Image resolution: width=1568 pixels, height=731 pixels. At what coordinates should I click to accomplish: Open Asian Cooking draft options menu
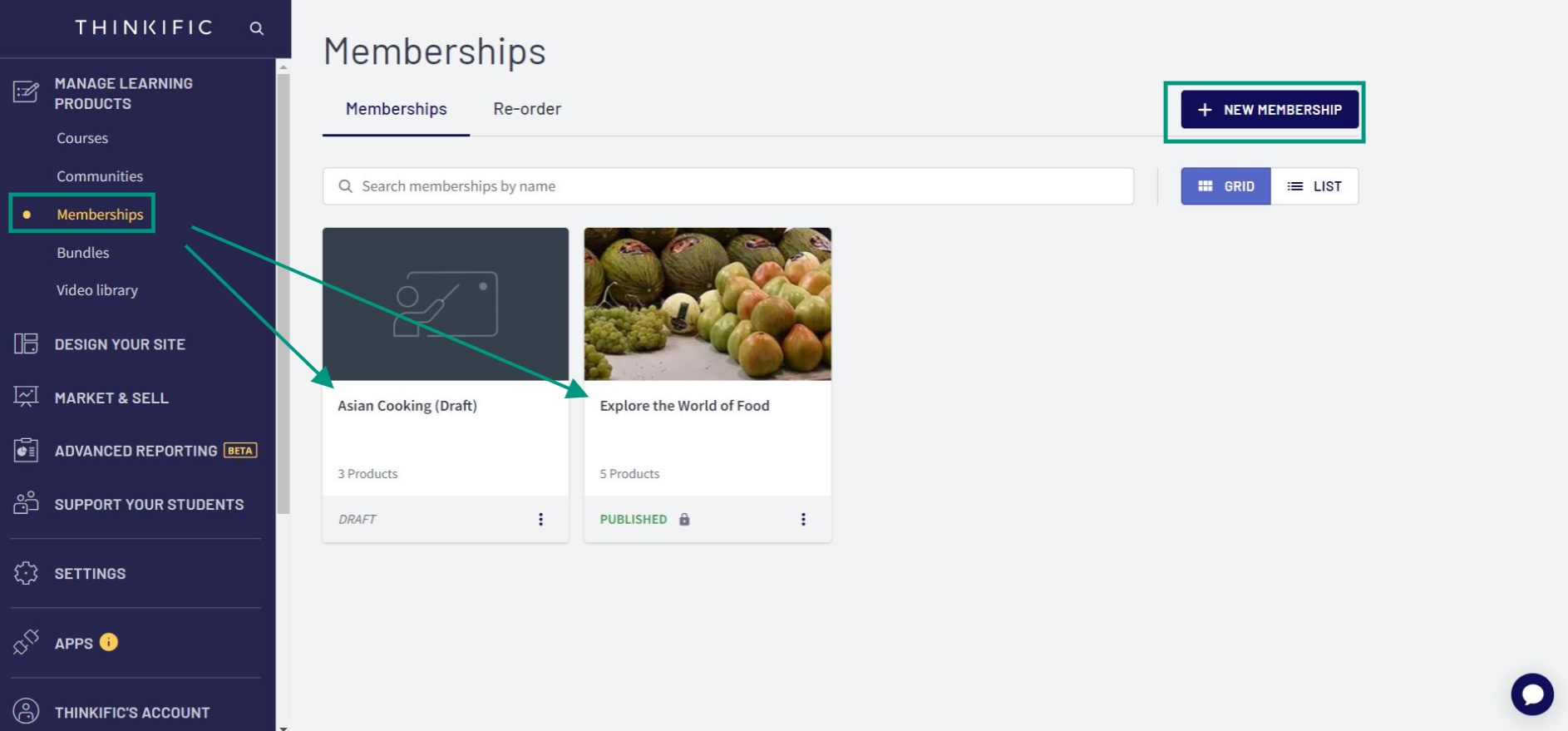coord(541,519)
